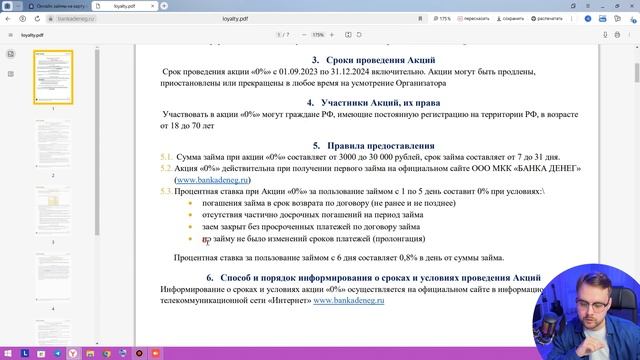The height and width of the screenshot is (360, 640).
Task: Select page 4 thumbnail
Action: [x=53, y=277]
